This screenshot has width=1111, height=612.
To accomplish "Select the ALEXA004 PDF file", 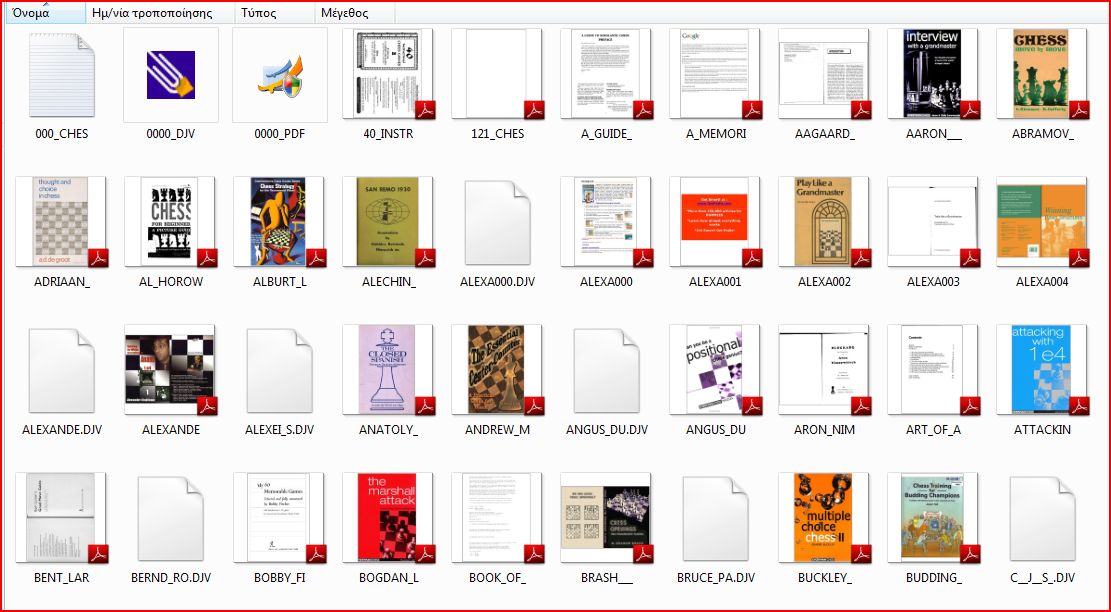I will 1044,222.
